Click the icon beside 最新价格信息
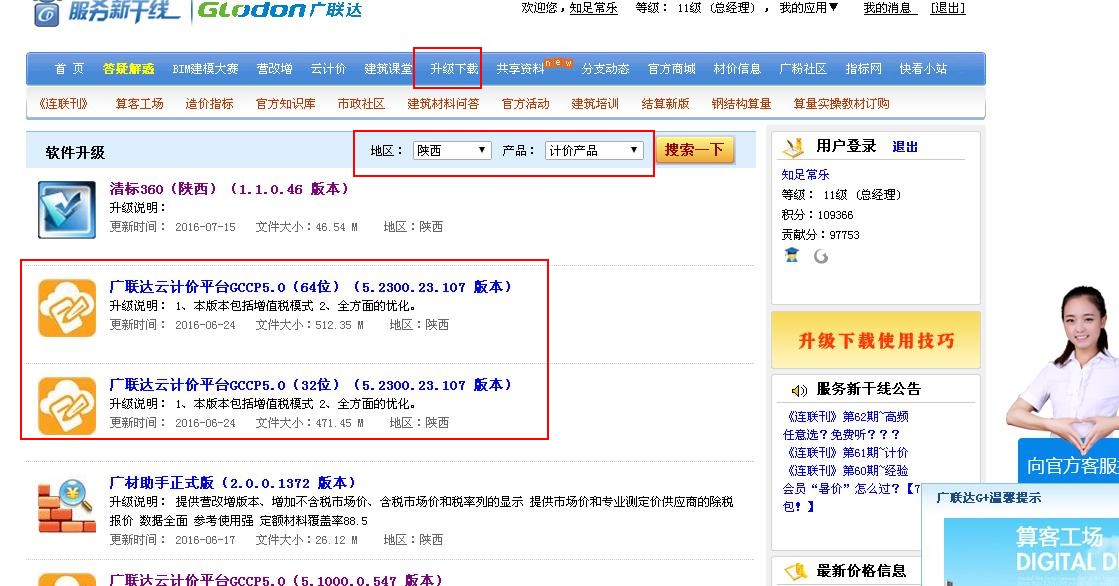This screenshot has height=586, width=1119. (x=795, y=571)
